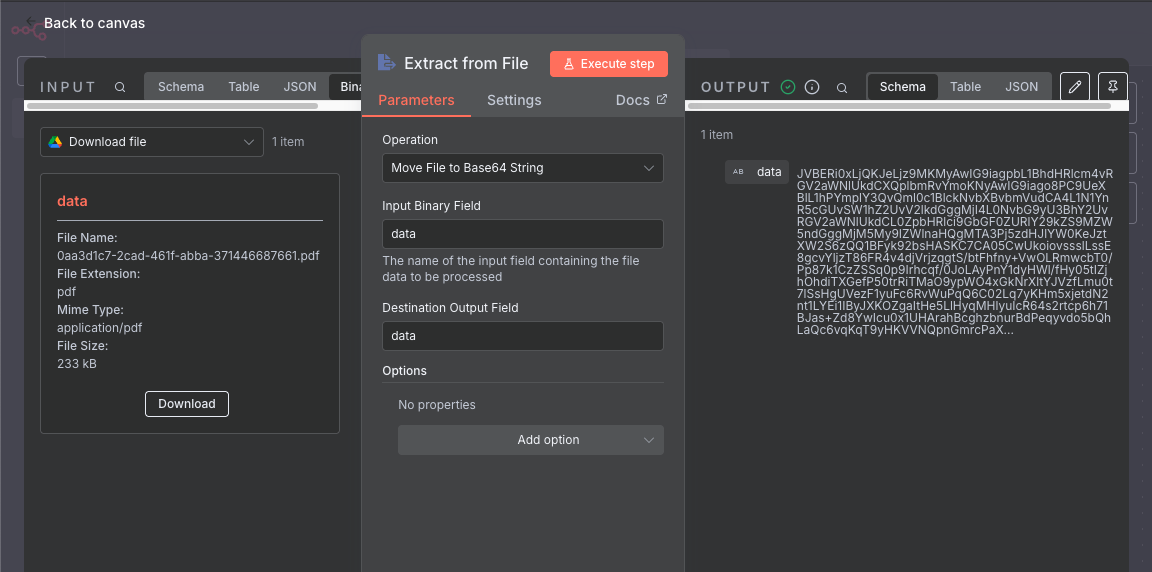The width and height of the screenshot is (1152, 572).
Task: Expand the Add option dropdown
Action: click(x=530, y=440)
